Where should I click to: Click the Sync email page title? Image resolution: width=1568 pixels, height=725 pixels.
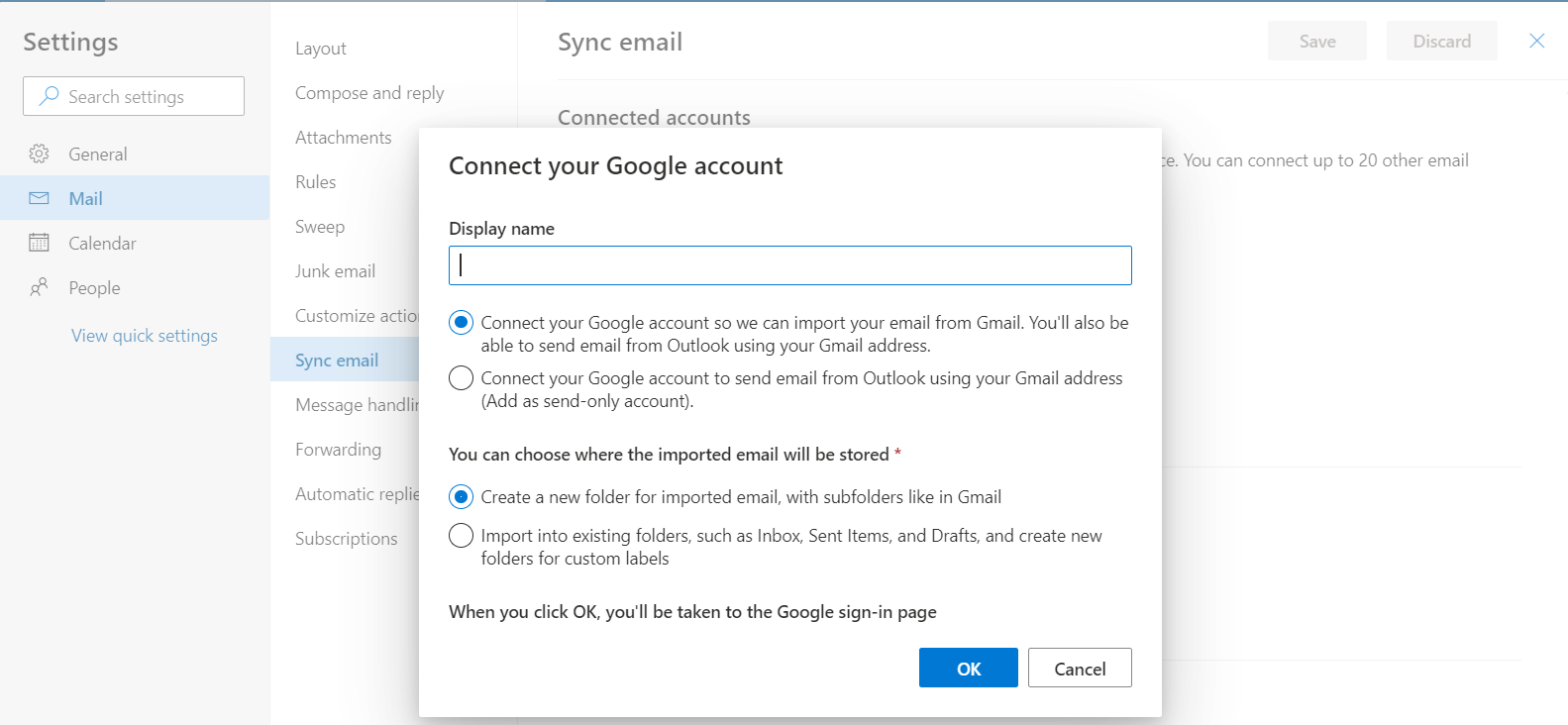(x=620, y=42)
